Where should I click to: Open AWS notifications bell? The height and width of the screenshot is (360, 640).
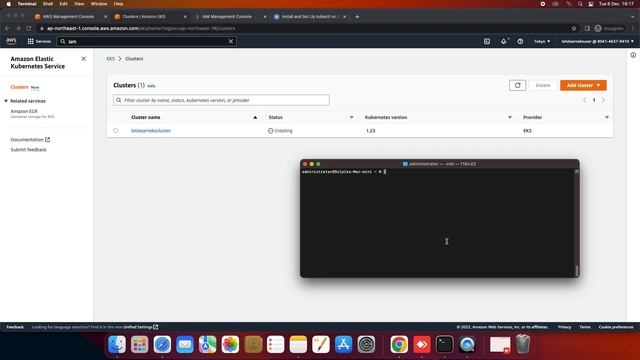(504, 41)
